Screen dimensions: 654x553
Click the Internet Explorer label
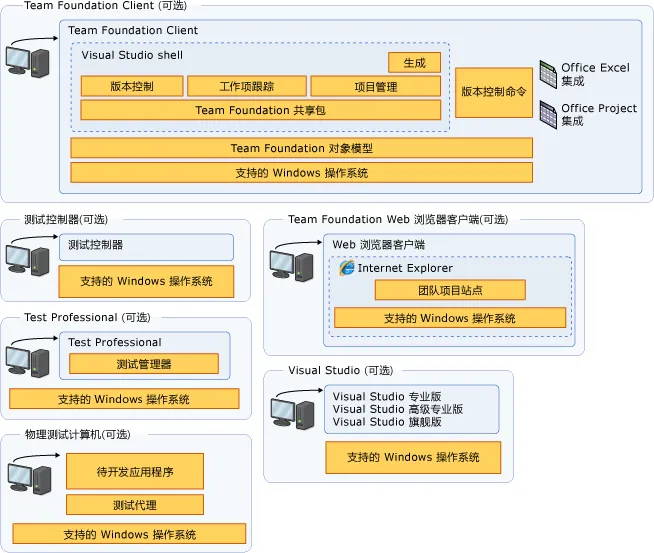click(405, 268)
